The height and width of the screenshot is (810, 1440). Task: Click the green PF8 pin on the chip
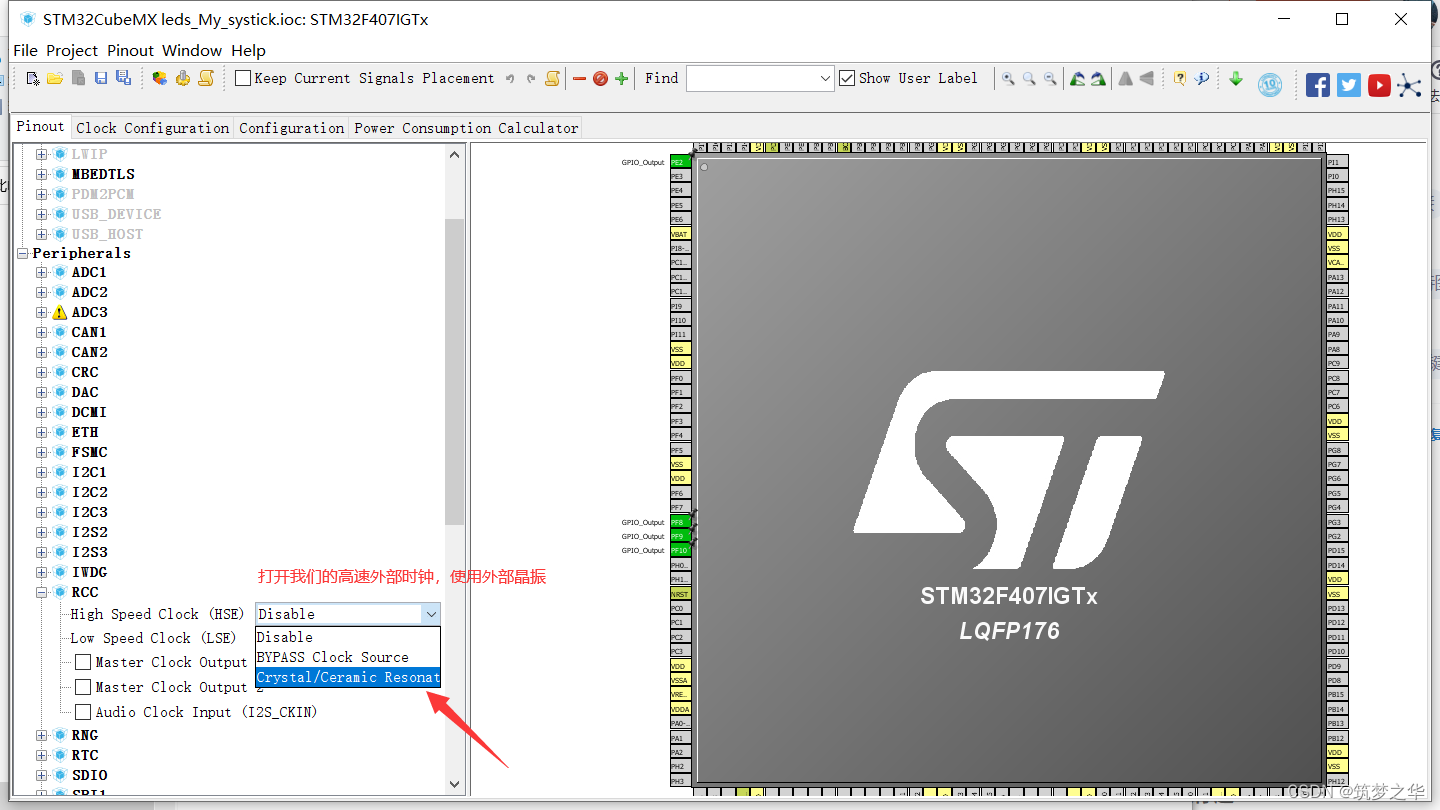coord(680,522)
